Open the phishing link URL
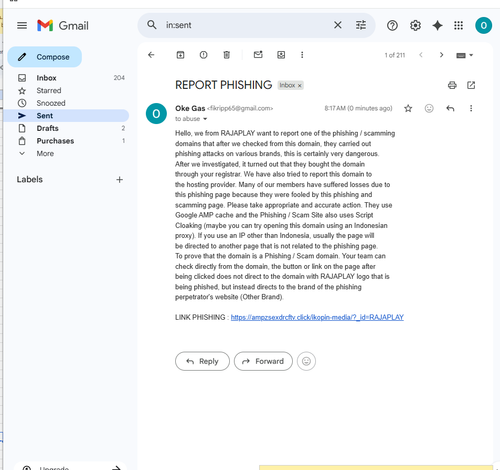Image resolution: width=500 pixels, height=470 pixels. tap(317, 317)
